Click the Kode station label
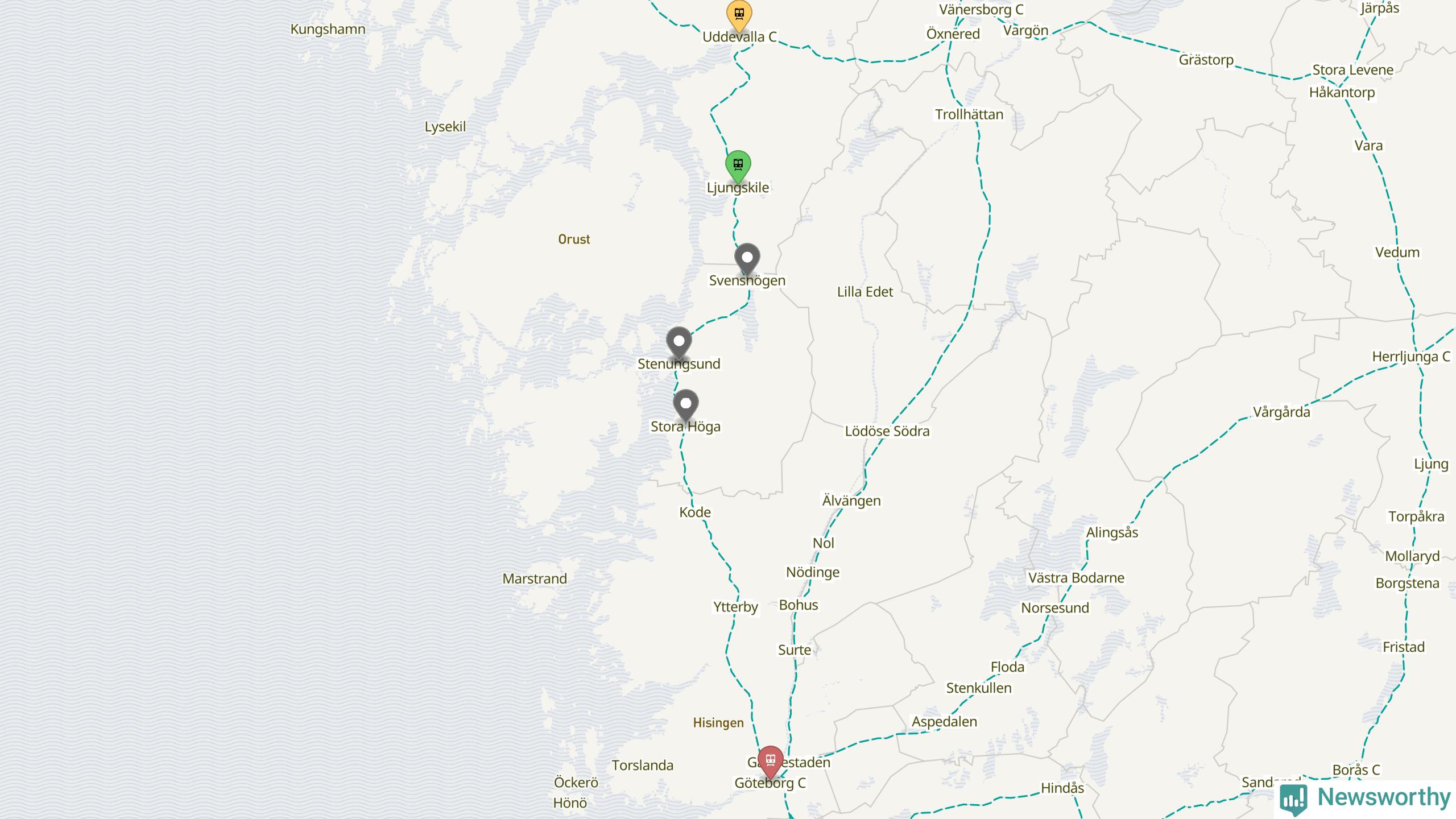 [695, 512]
